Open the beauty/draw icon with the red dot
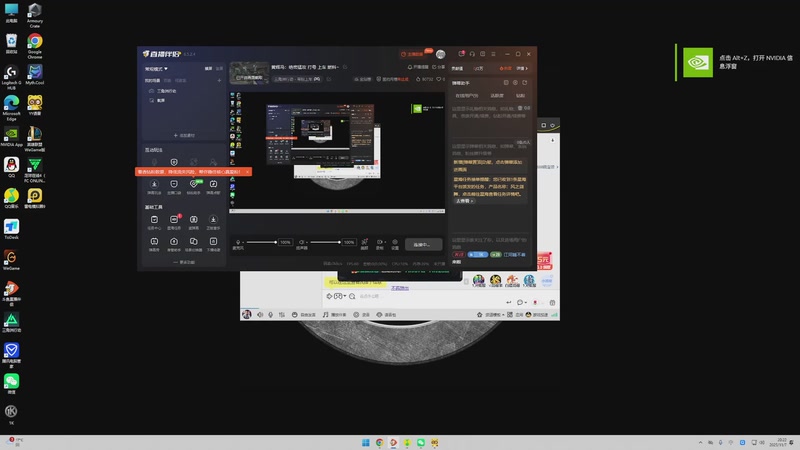 pos(364,243)
